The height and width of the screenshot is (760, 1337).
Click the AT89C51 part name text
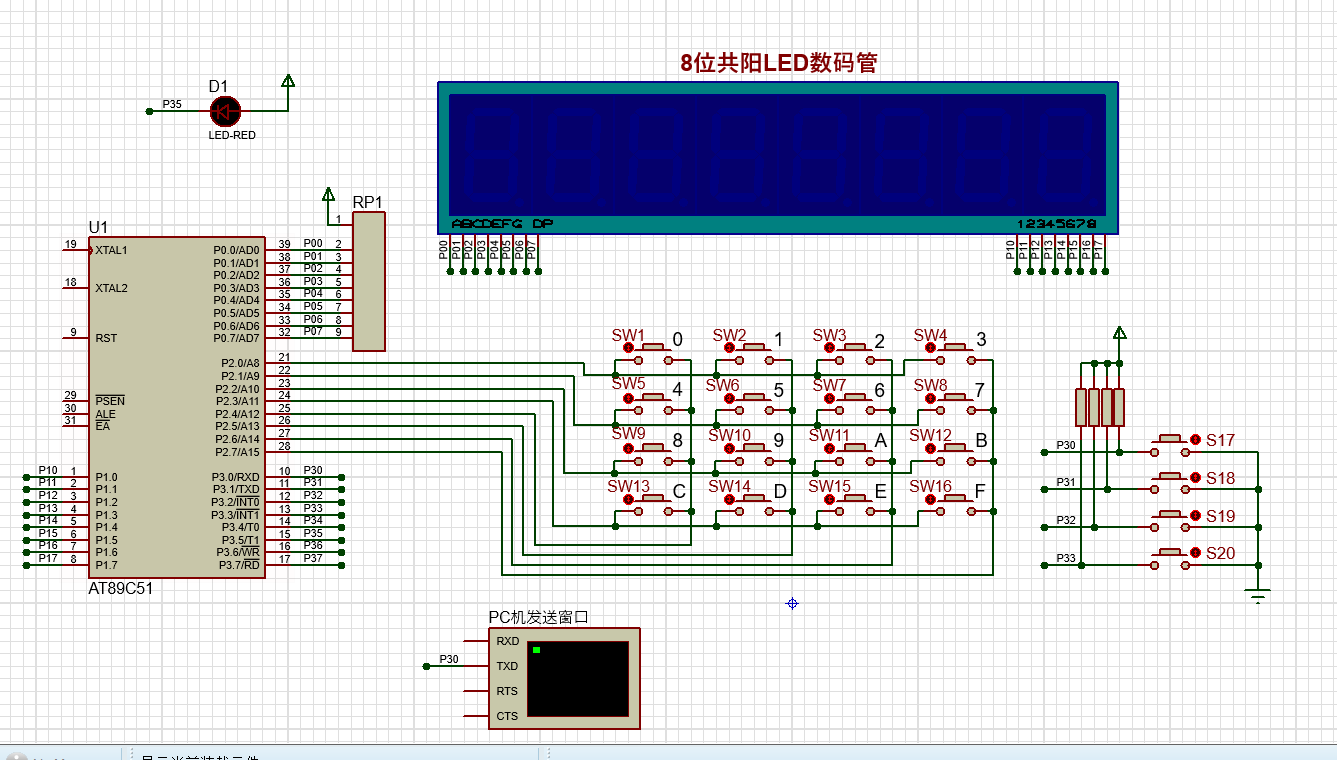point(121,588)
